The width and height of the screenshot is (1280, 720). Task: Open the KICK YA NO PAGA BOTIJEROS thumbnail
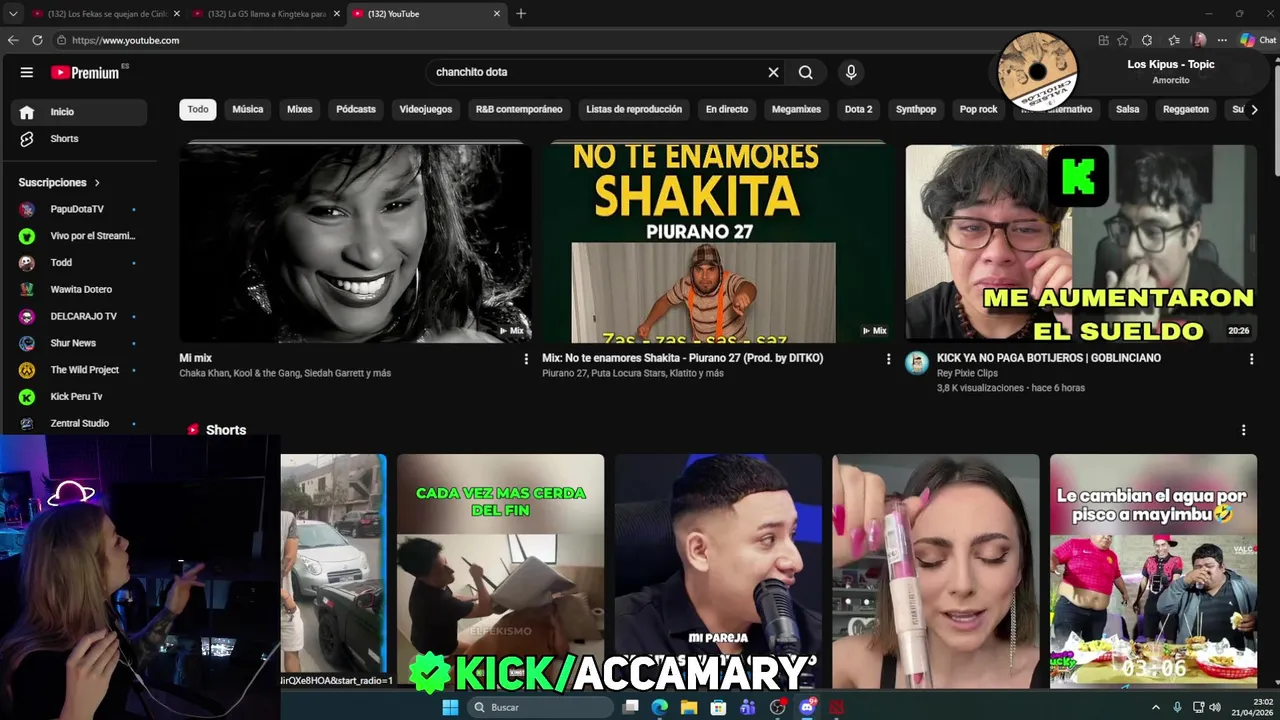coord(1081,243)
